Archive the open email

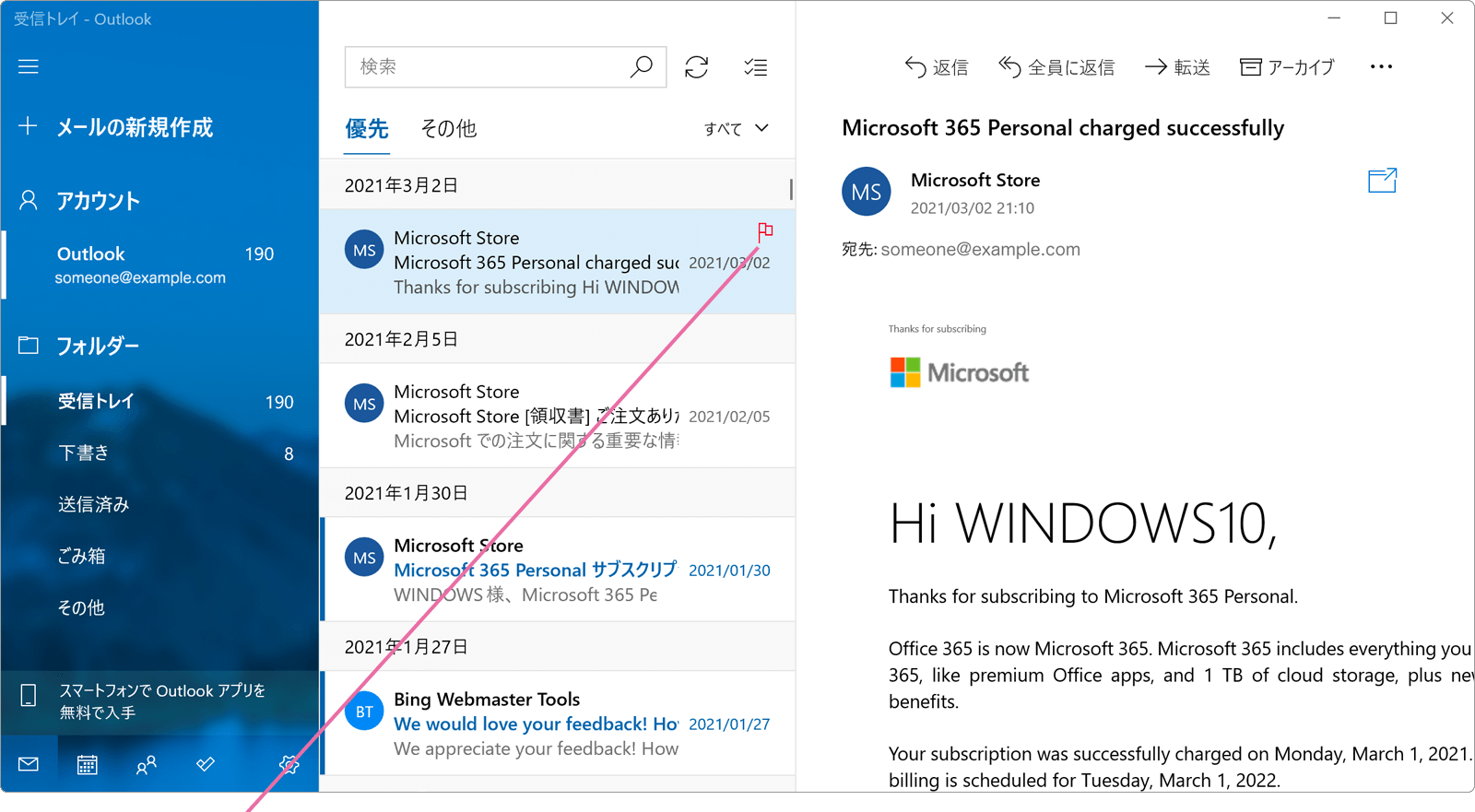[1287, 67]
